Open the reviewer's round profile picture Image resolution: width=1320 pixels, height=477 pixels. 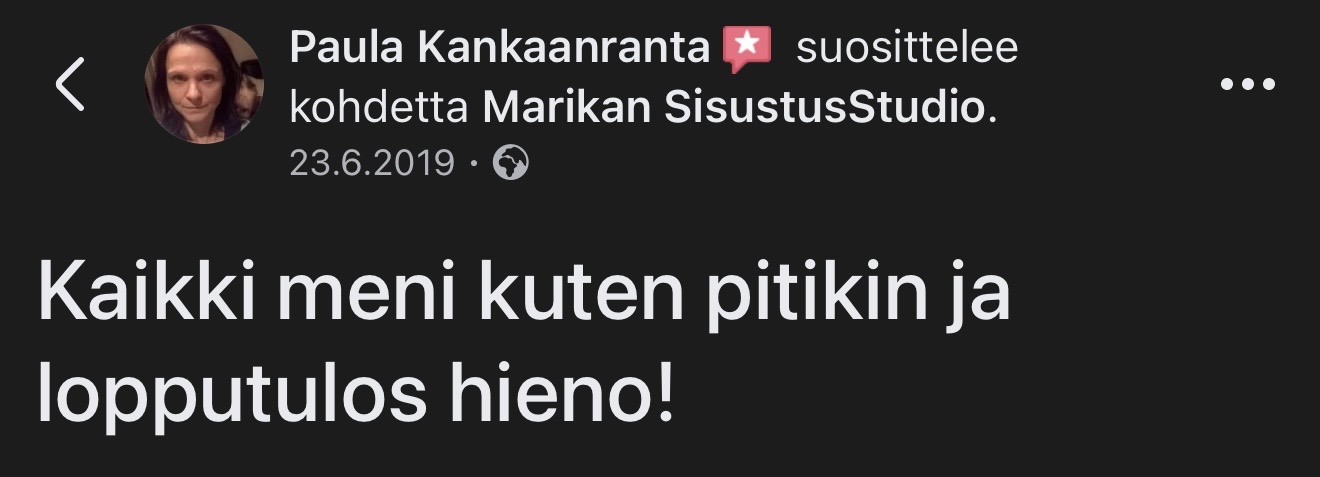pos(204,85)
